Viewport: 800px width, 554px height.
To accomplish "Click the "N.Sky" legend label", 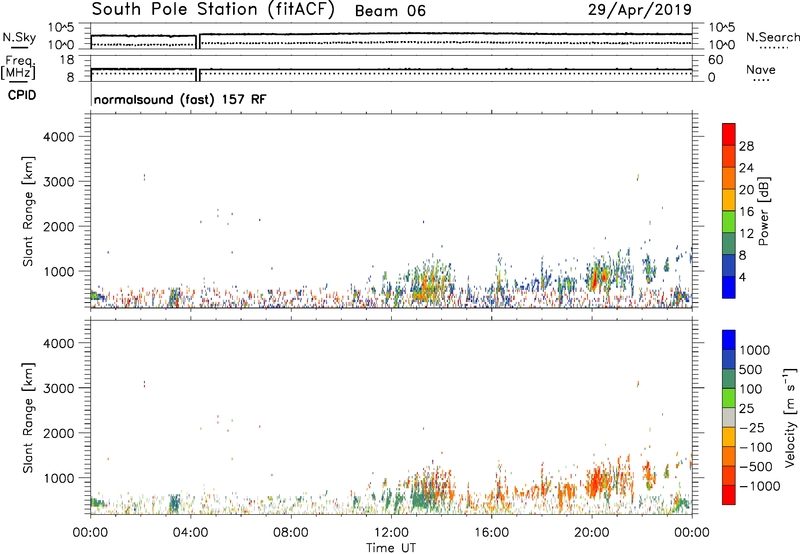I will pyautogui.click(x=19, y=37).
